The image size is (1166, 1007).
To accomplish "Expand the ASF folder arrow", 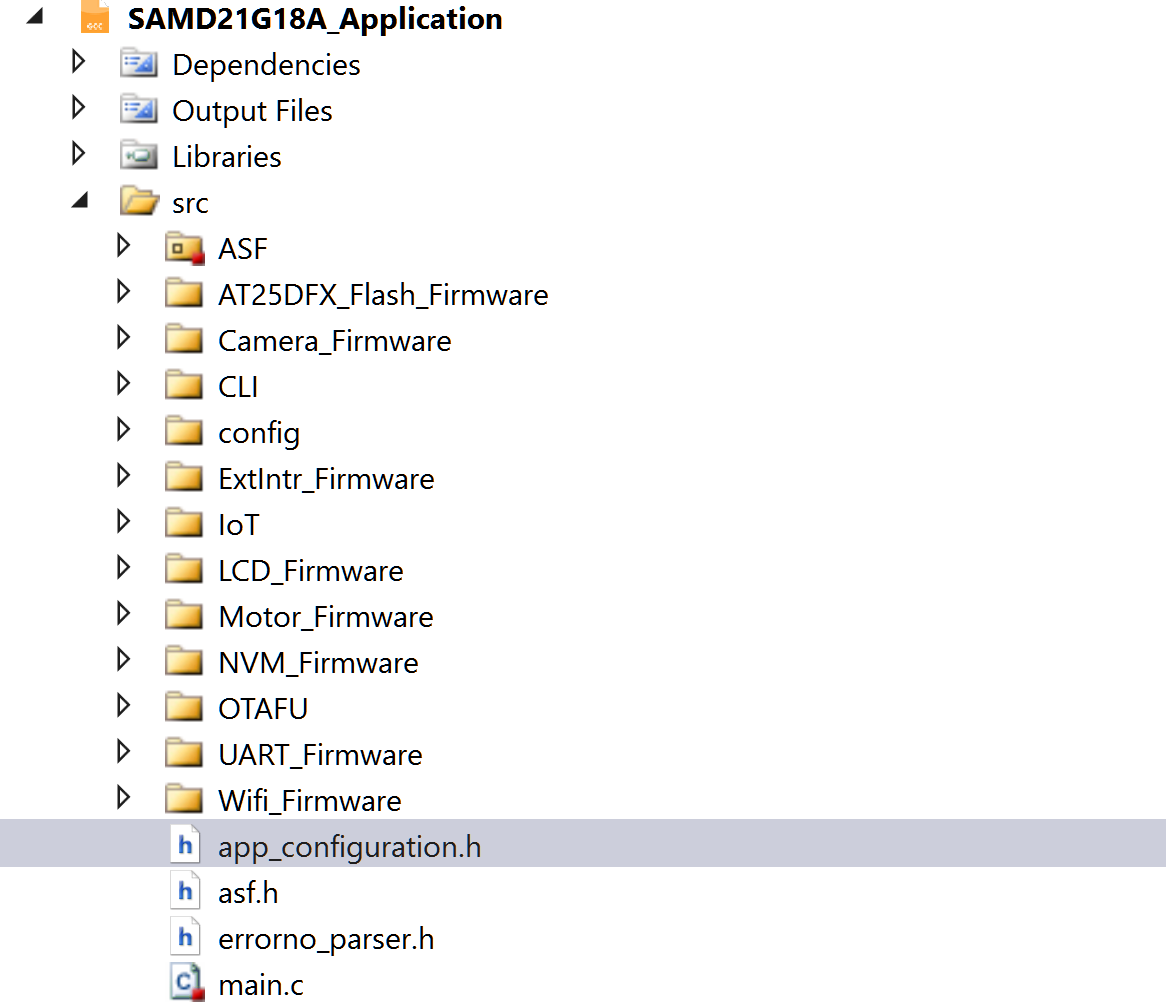I will (x=123, y=245).
